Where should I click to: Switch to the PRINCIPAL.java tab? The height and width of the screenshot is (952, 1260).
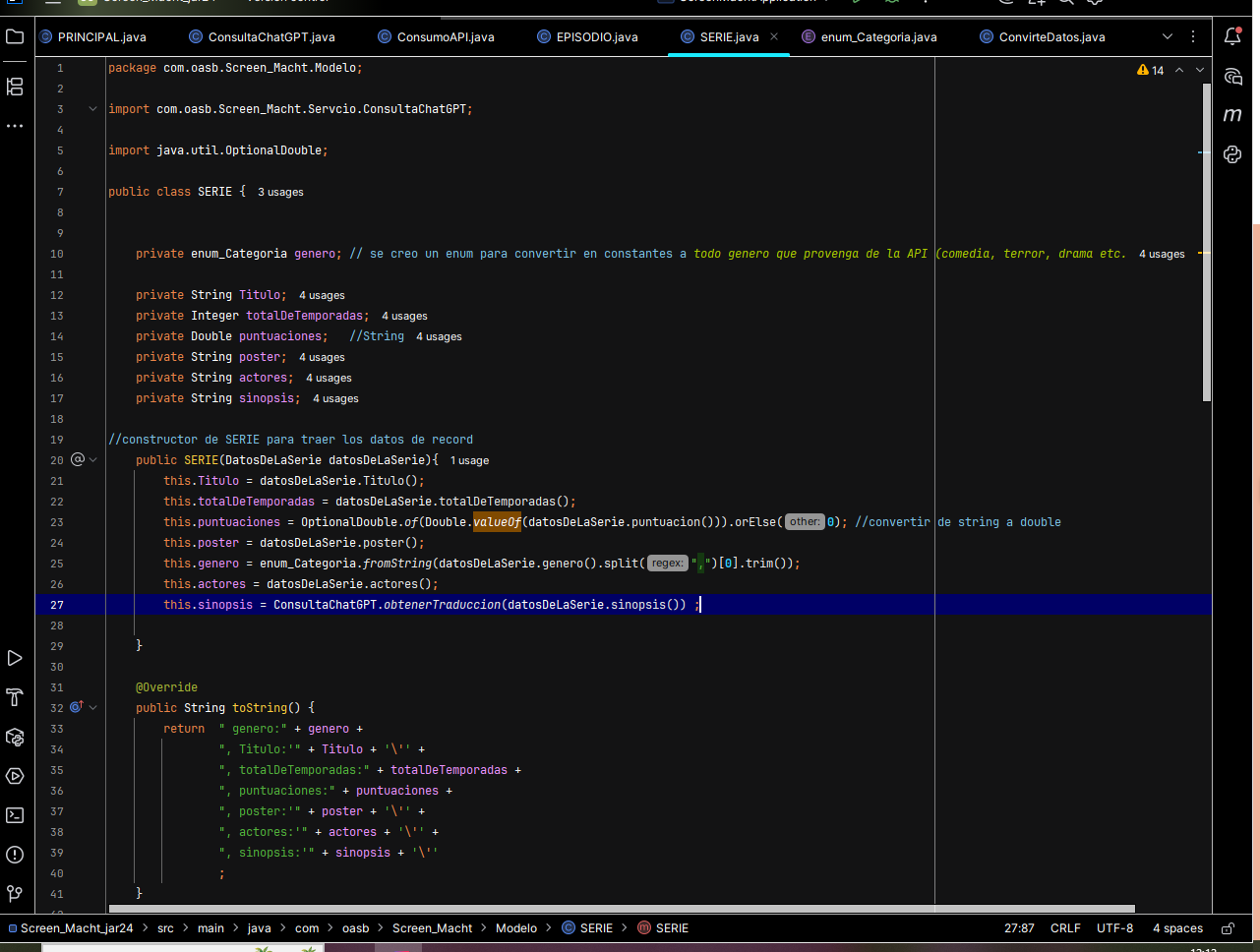pos(92,37)
